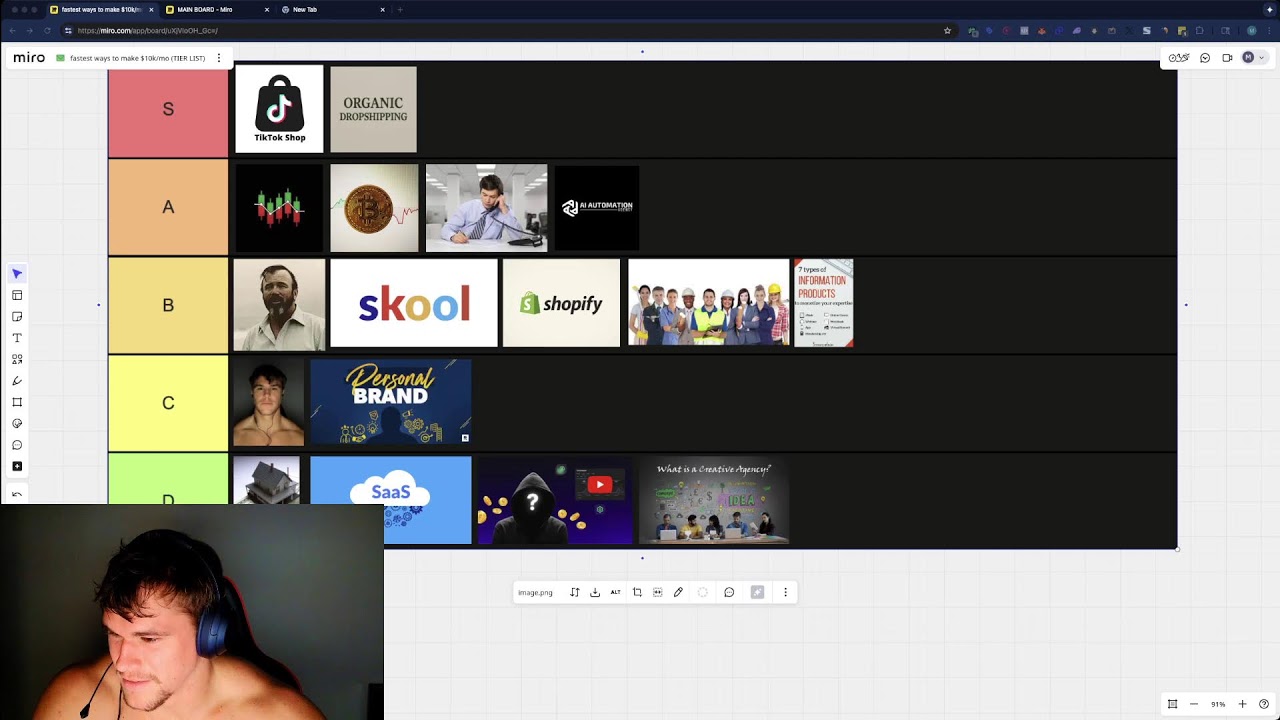Click the red S tier label
The height and width of the screenshot is (720, 1280).
point(168,109)
